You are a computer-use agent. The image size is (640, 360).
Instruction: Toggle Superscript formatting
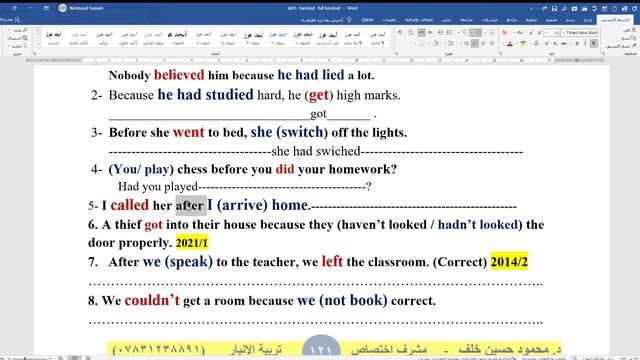click(547, 43)
